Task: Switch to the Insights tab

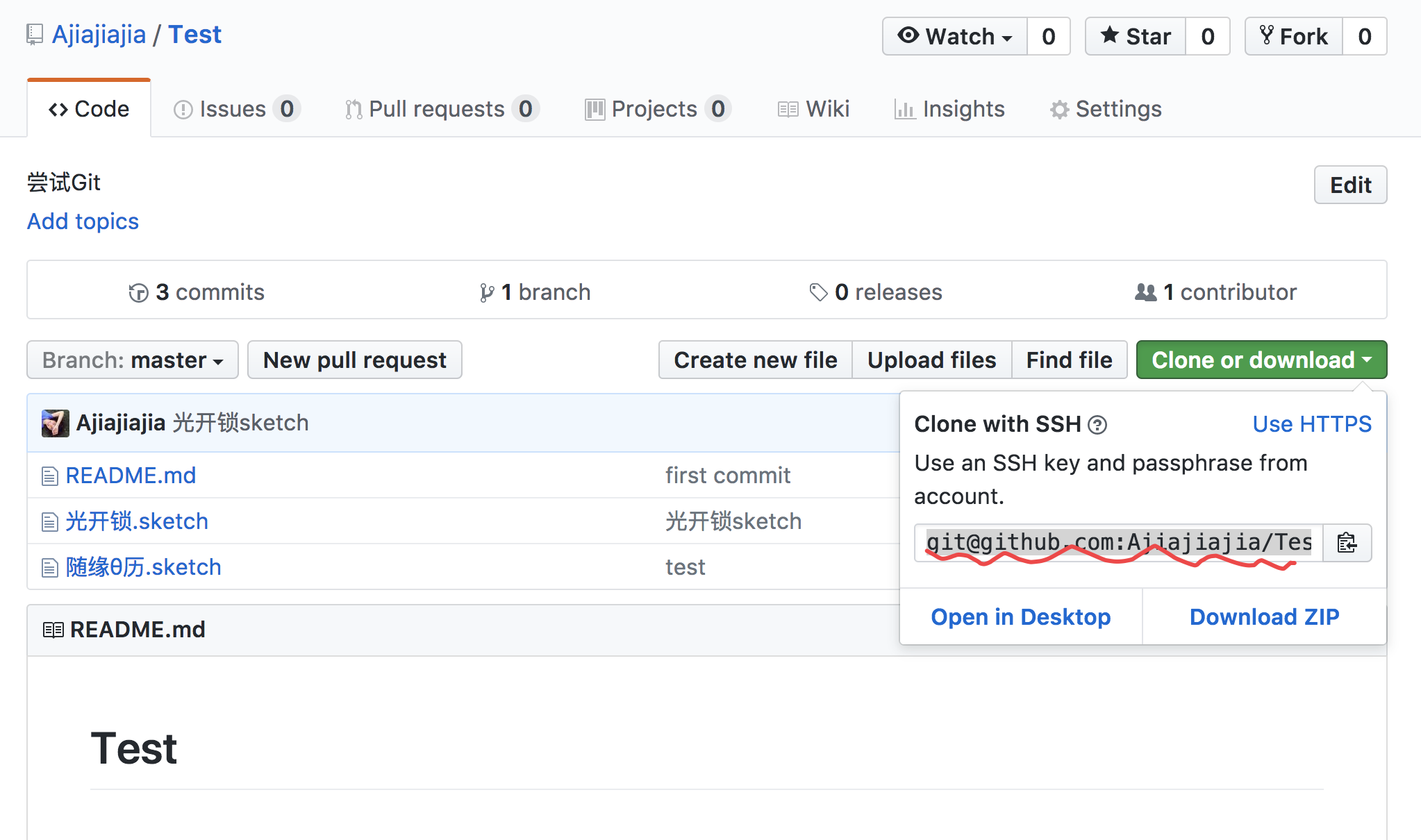Action: coord(949,109)
